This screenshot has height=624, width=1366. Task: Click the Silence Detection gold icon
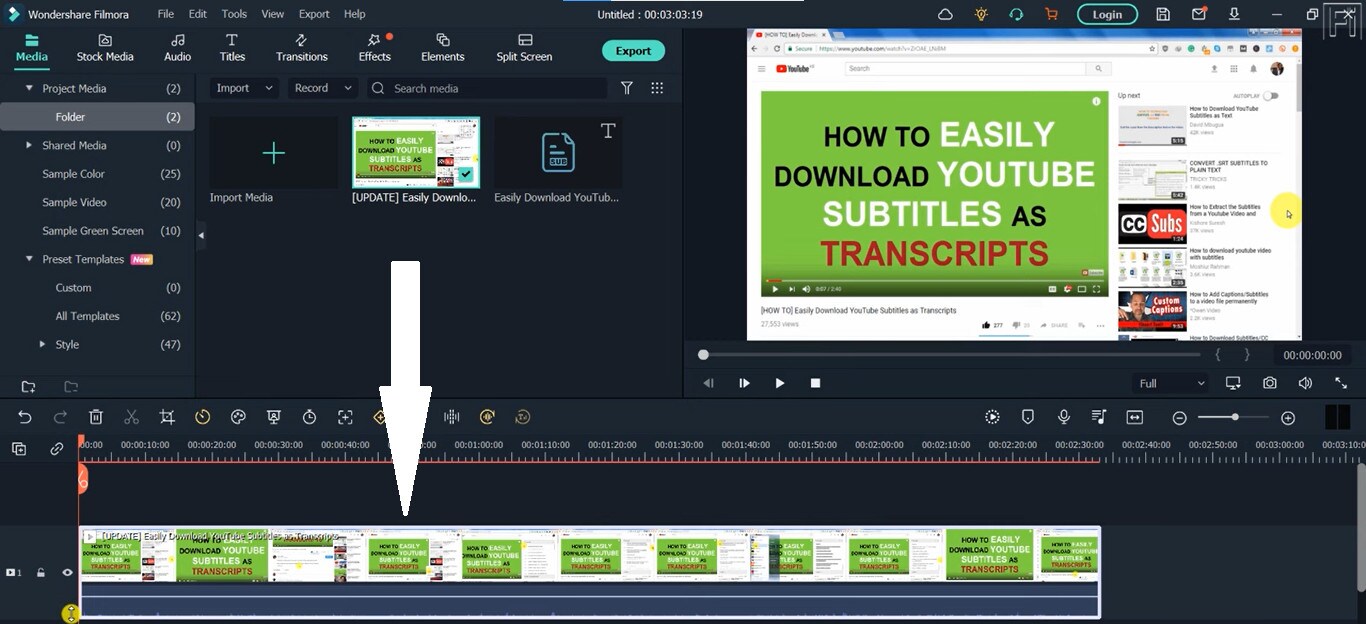(487, 417)
